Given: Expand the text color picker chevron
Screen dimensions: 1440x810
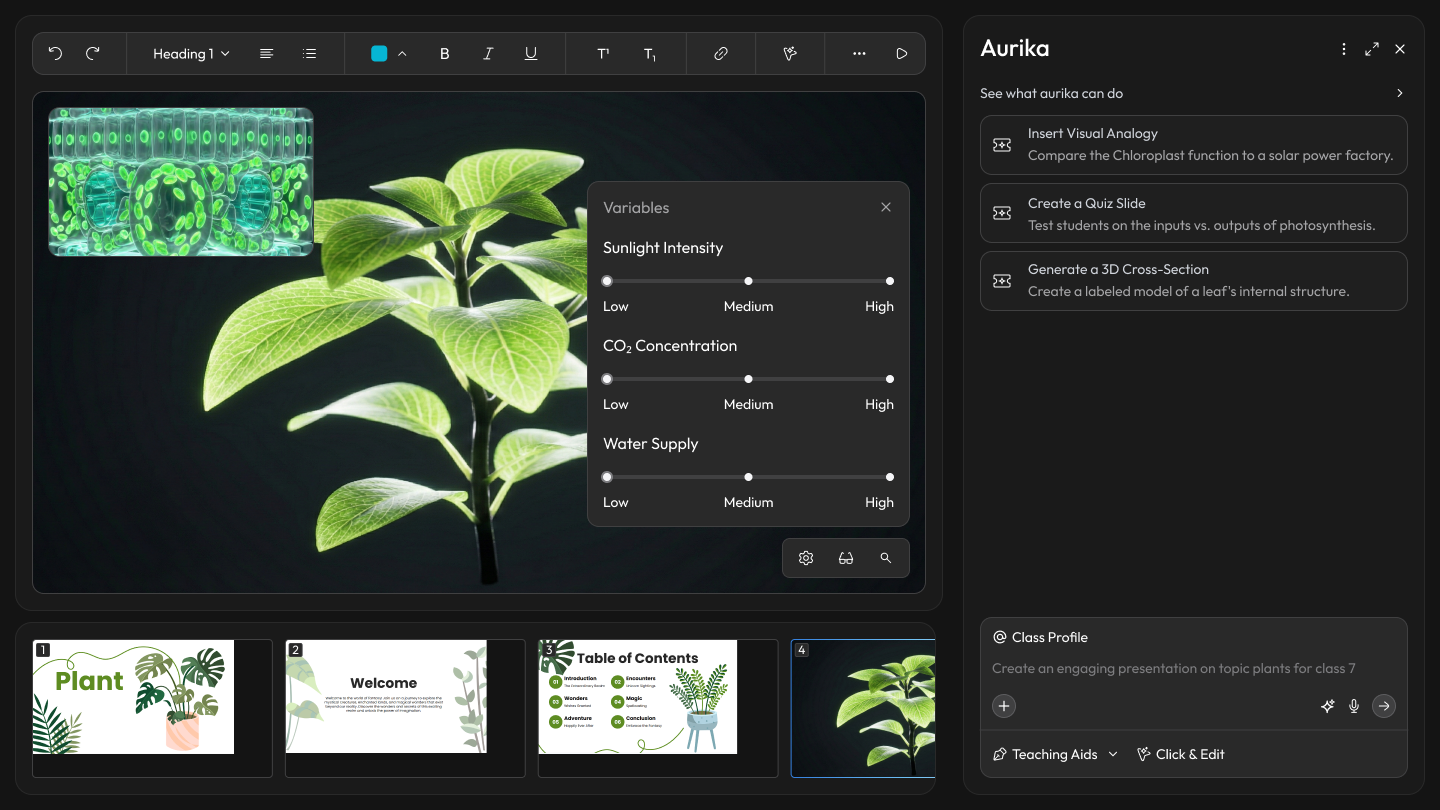Looking at the screenshot, I should pyautogui.click(x=402, y=54).
